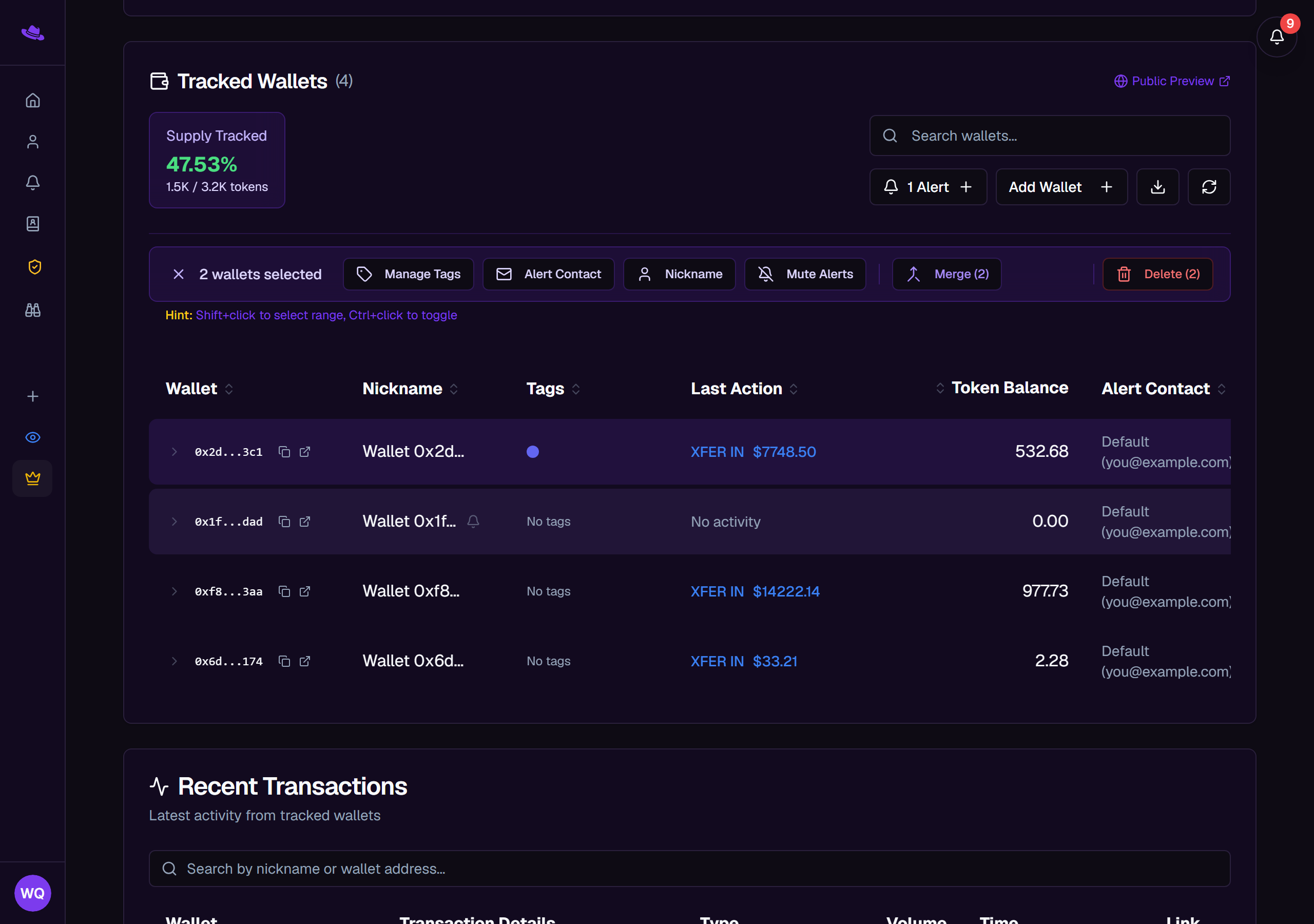This screenshot has height=924, width=1314.
Task: Click XFER IN $14222.14 last action
Action: point(755,591)
